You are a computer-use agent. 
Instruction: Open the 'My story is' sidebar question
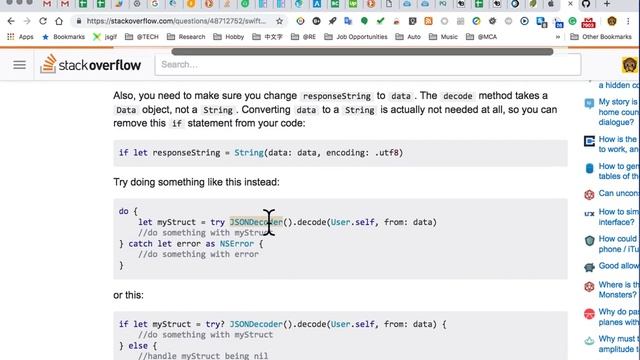[x=619, y=112]
